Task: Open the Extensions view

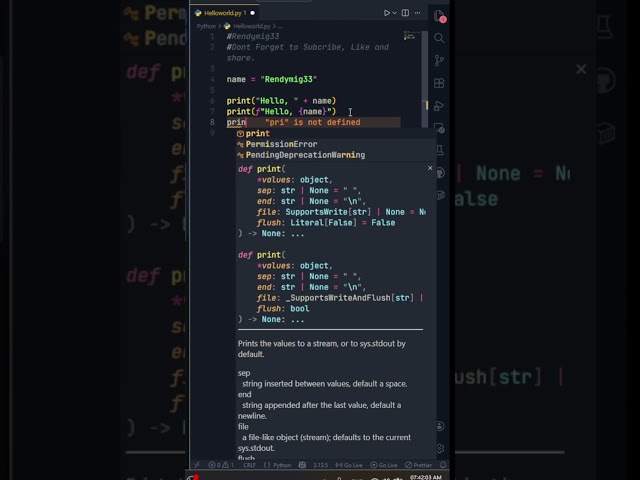Action: (439, 83)
